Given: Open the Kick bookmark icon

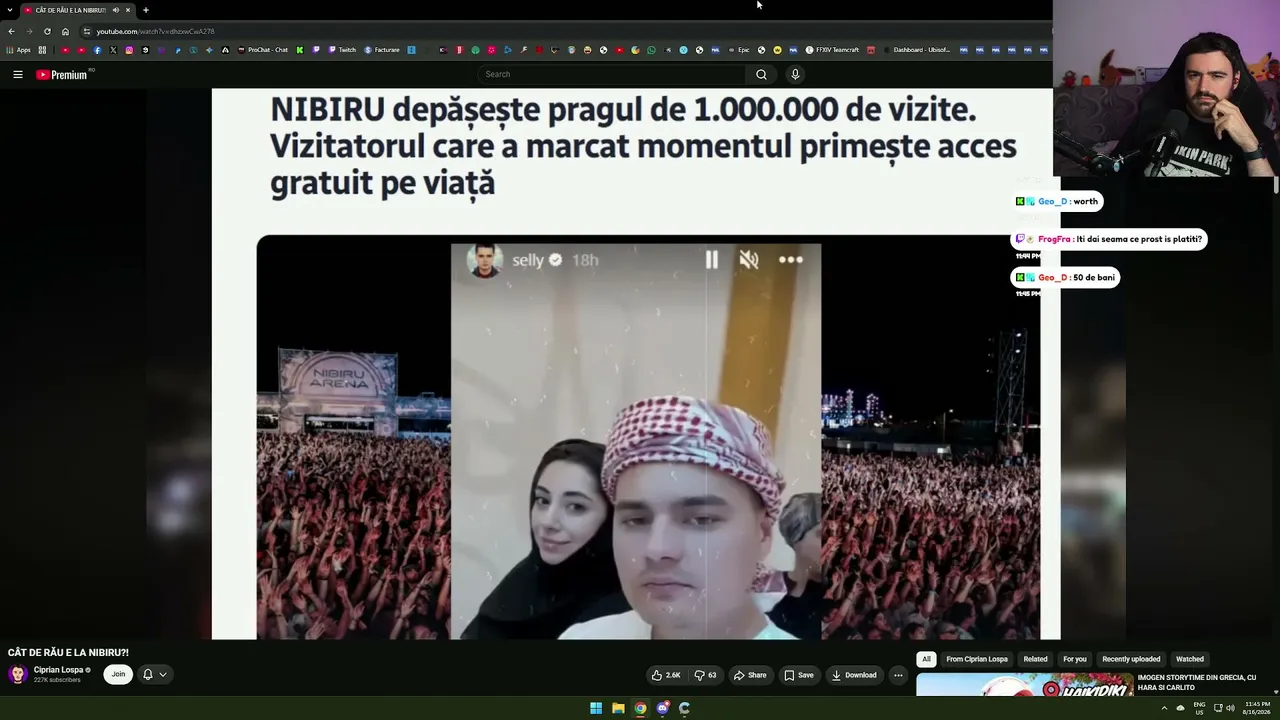Looking at the screenshot, I should pyautogui.click(x=299, y=50).
